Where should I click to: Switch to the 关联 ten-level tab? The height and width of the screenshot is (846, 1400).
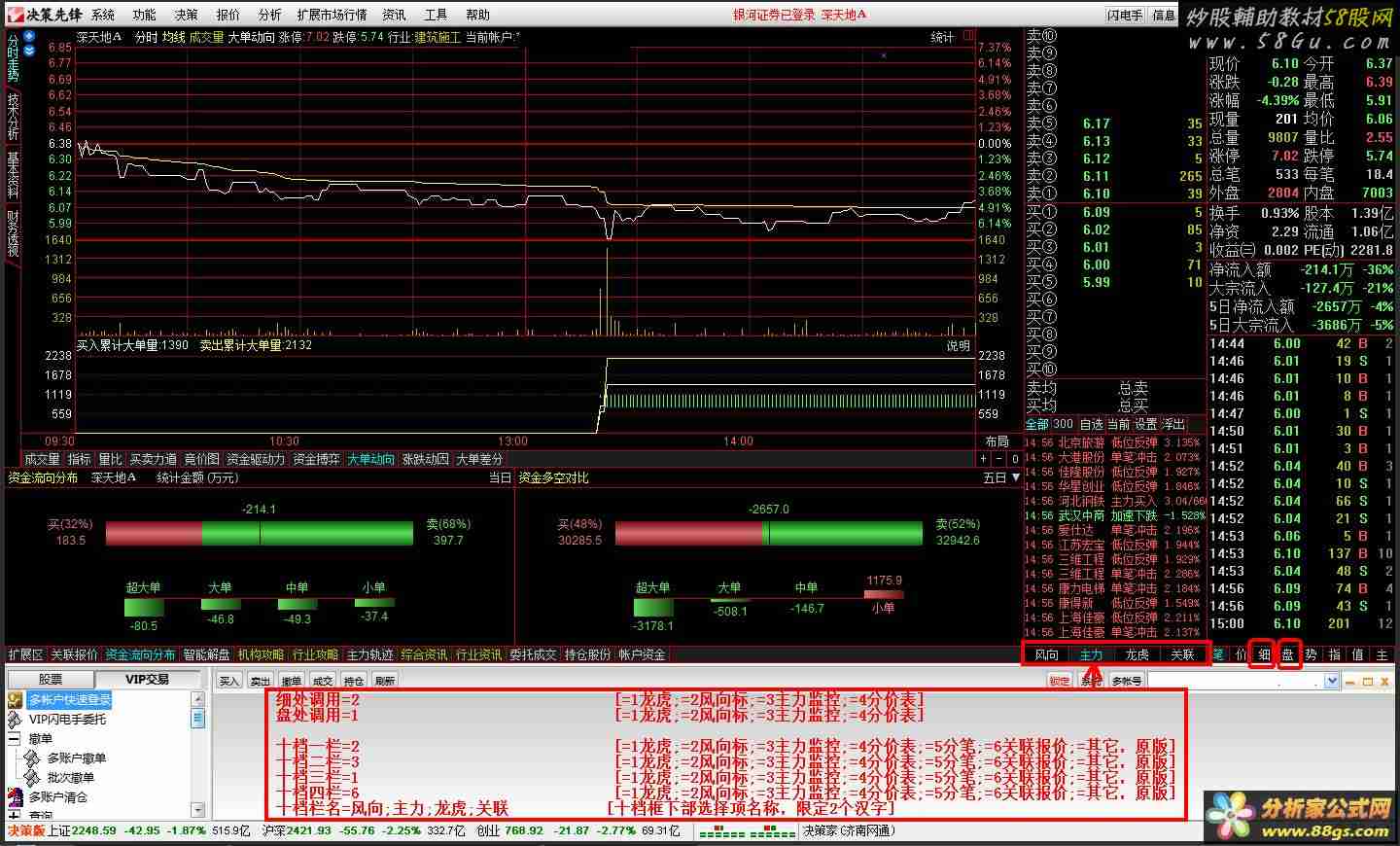[1182, 655]
